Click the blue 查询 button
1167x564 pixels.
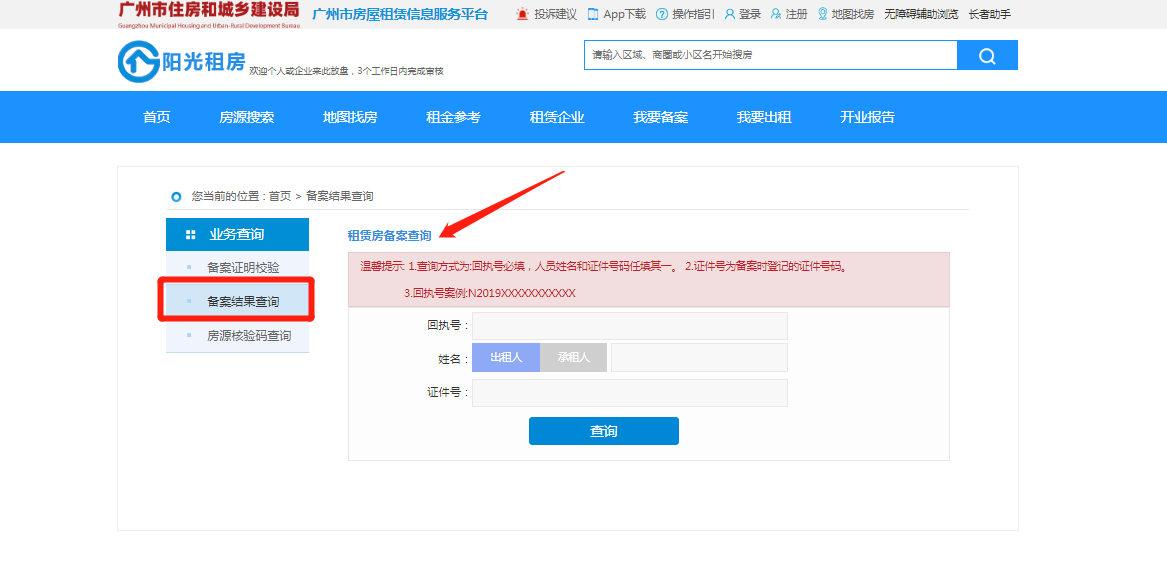click(604, 431)
